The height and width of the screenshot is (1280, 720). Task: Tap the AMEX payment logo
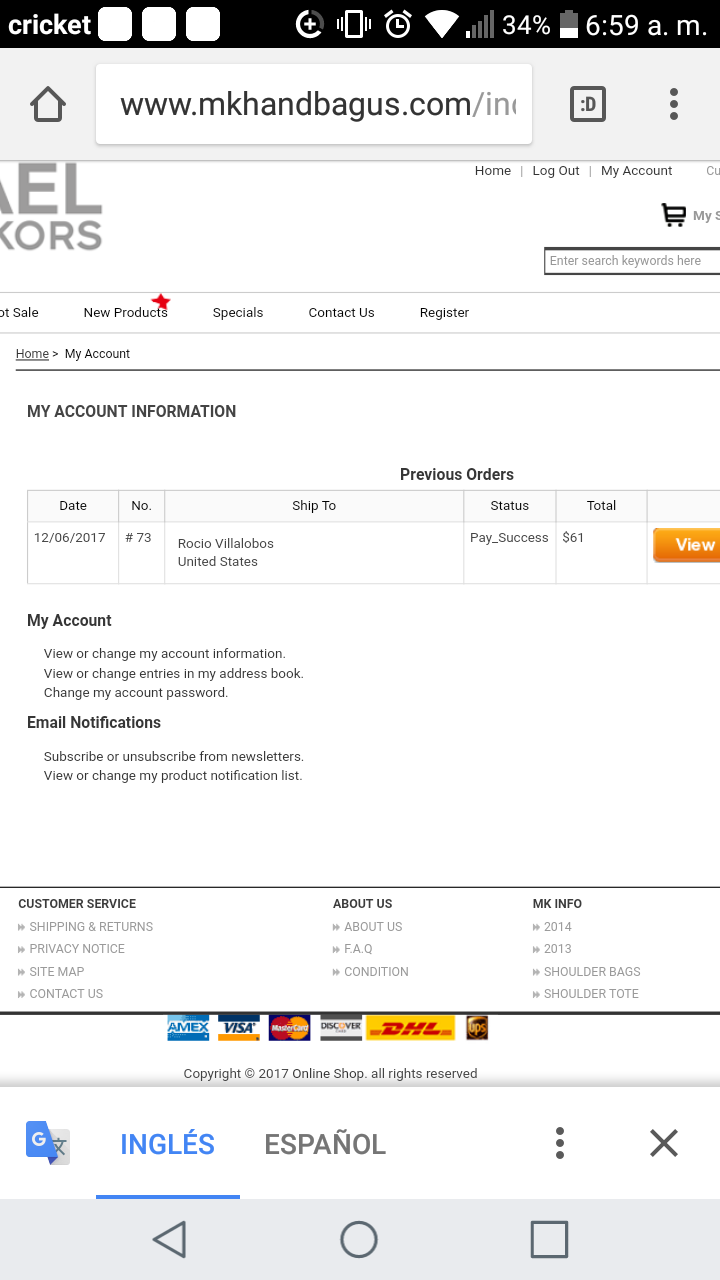coord(188,1028)
